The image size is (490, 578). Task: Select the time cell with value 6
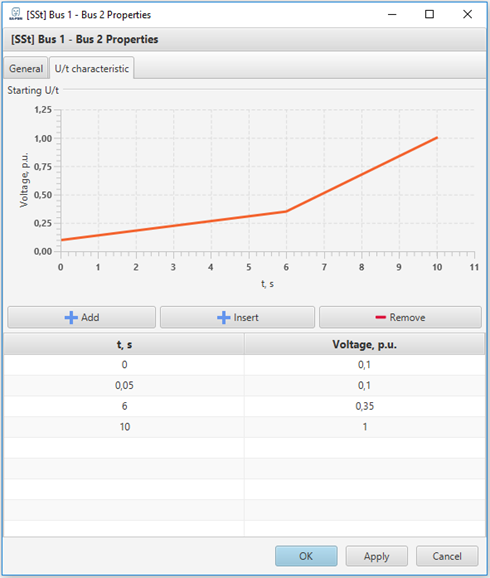pos(124,406)
